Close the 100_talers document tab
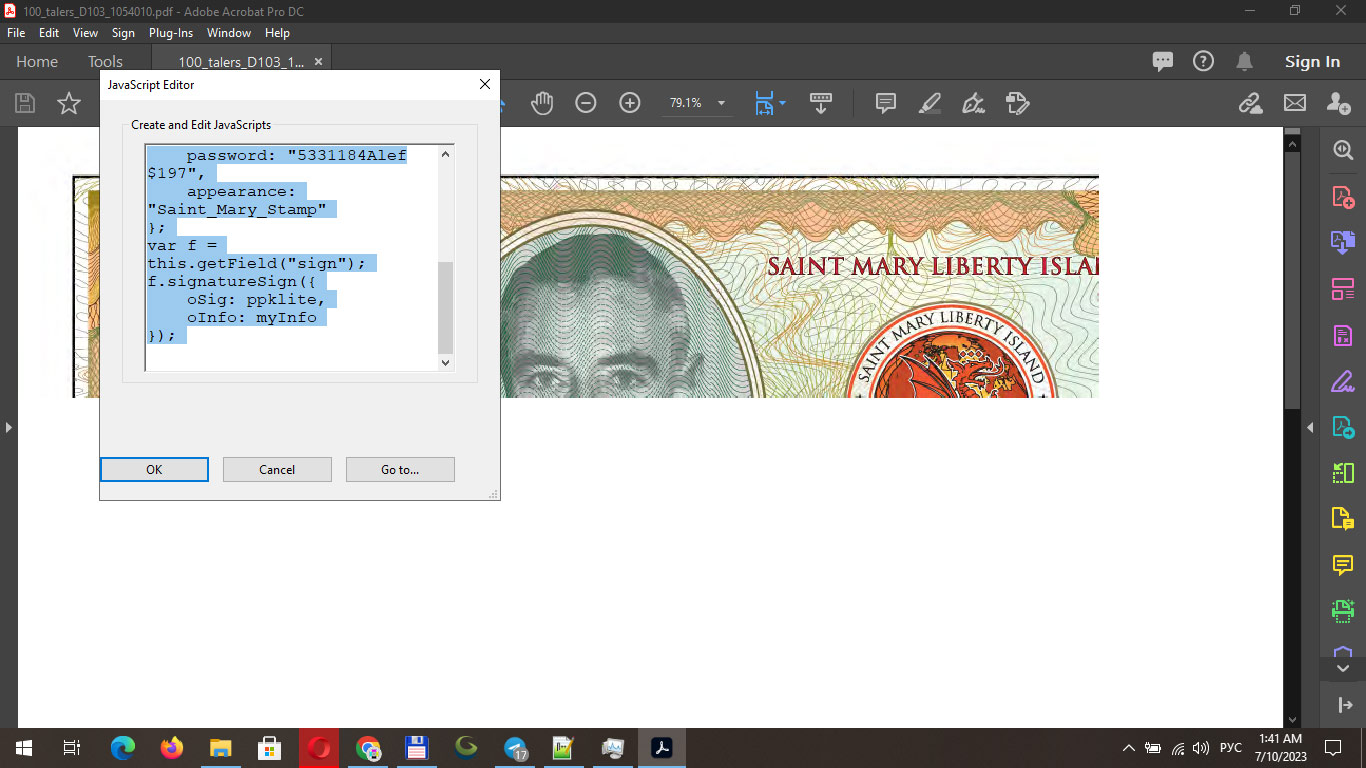 click(x=319, y=62)
